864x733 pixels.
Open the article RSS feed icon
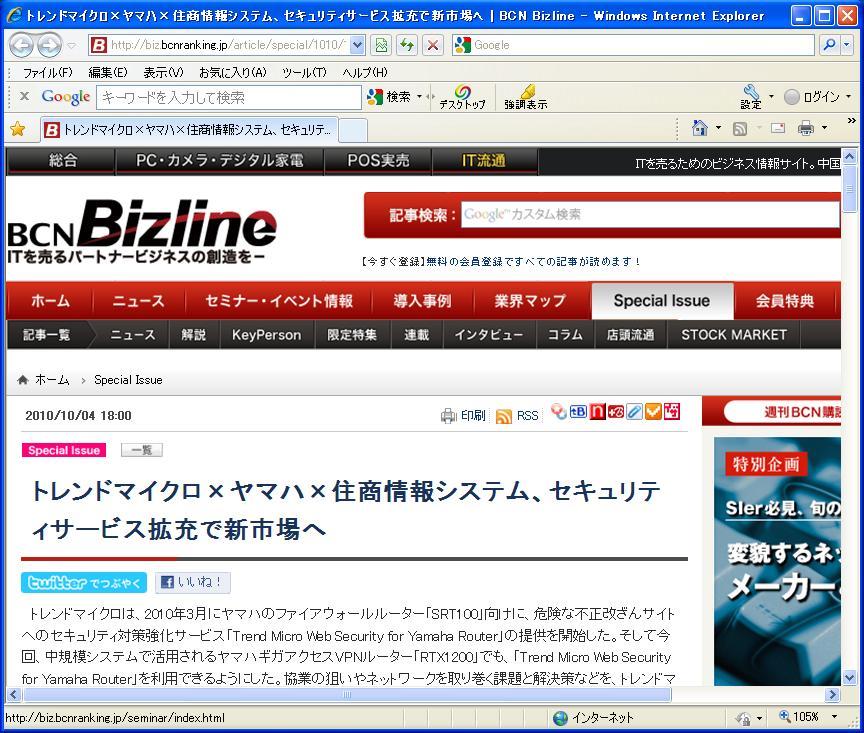click(x=504, y=416)
